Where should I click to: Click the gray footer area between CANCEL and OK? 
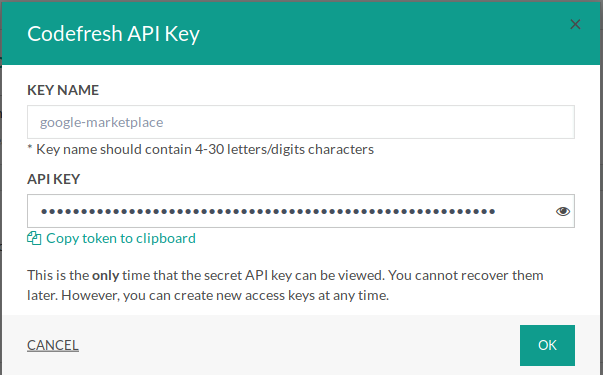[299, 345]
